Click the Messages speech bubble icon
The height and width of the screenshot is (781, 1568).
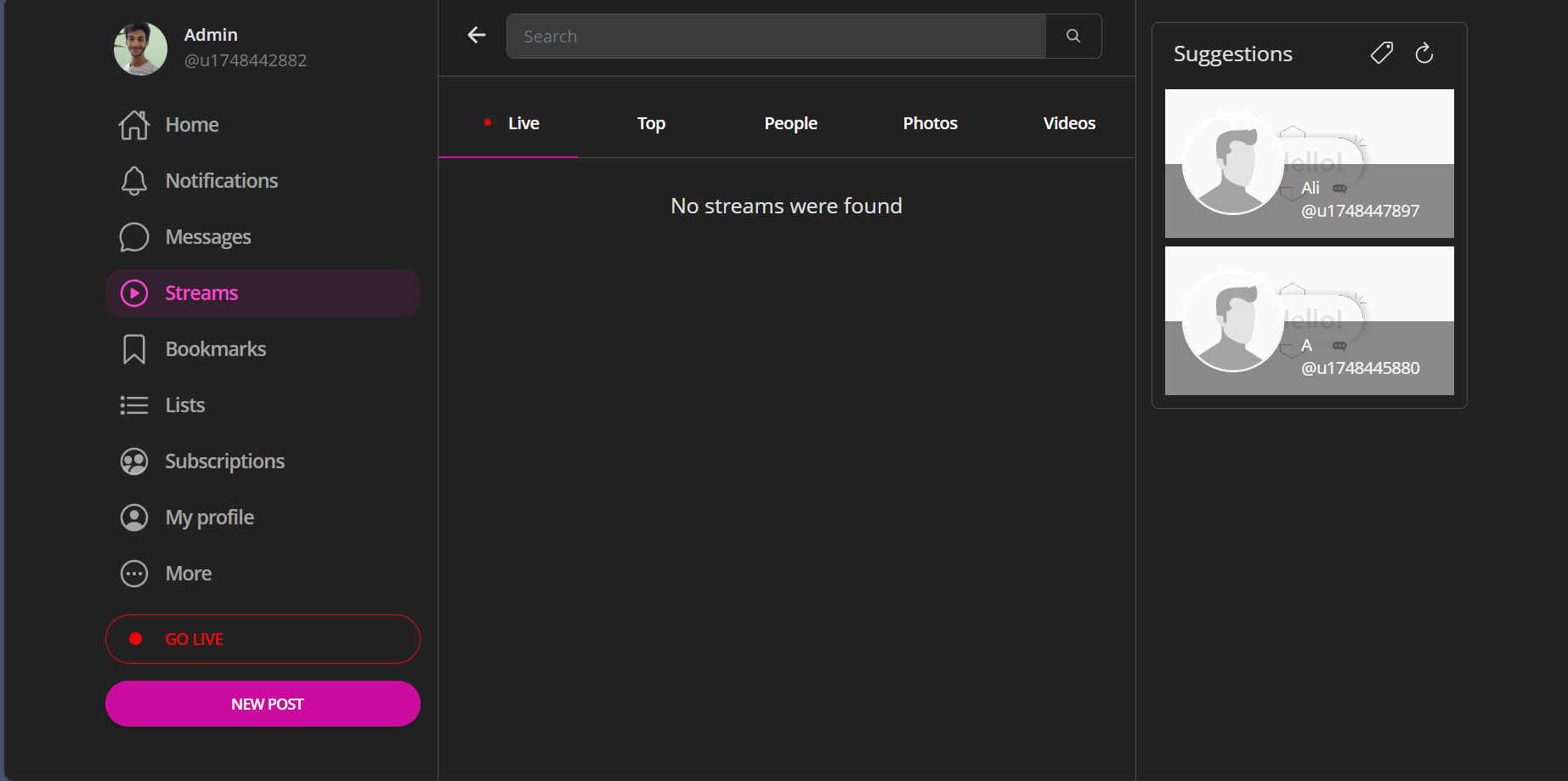pos(134,237)
